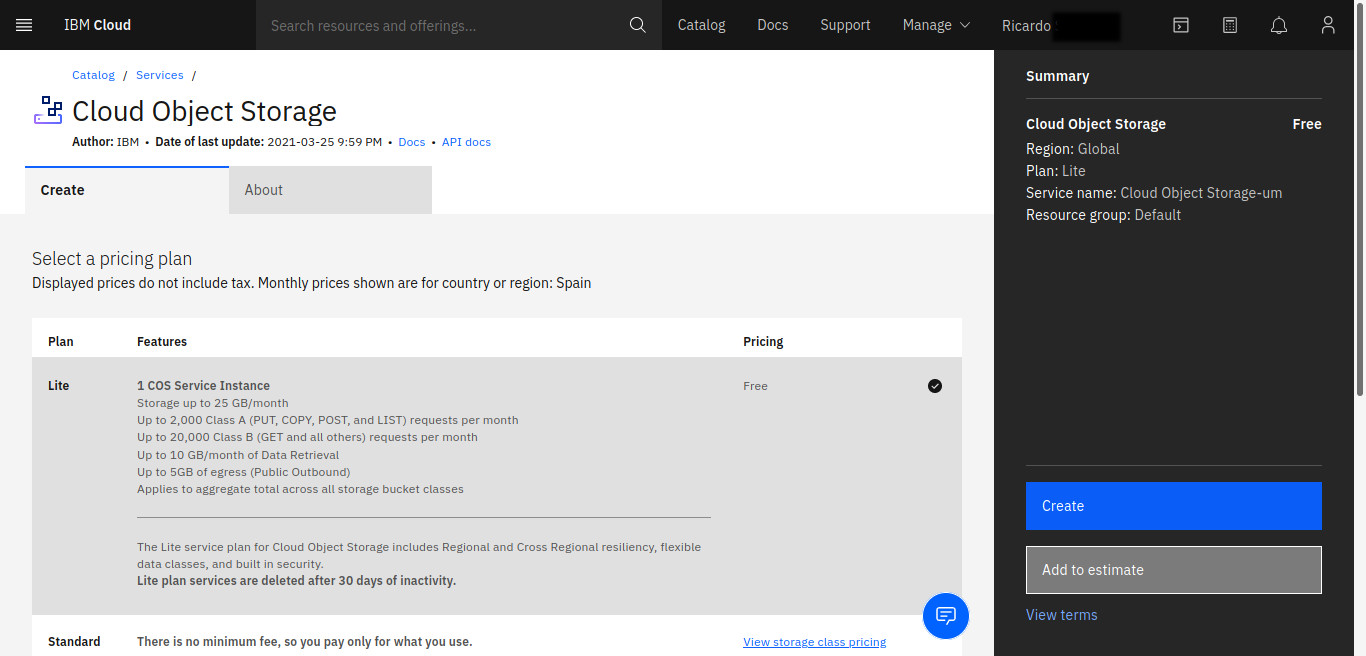Open the Docs link under the title
The image size is (1366, 656).
[412, 142]
